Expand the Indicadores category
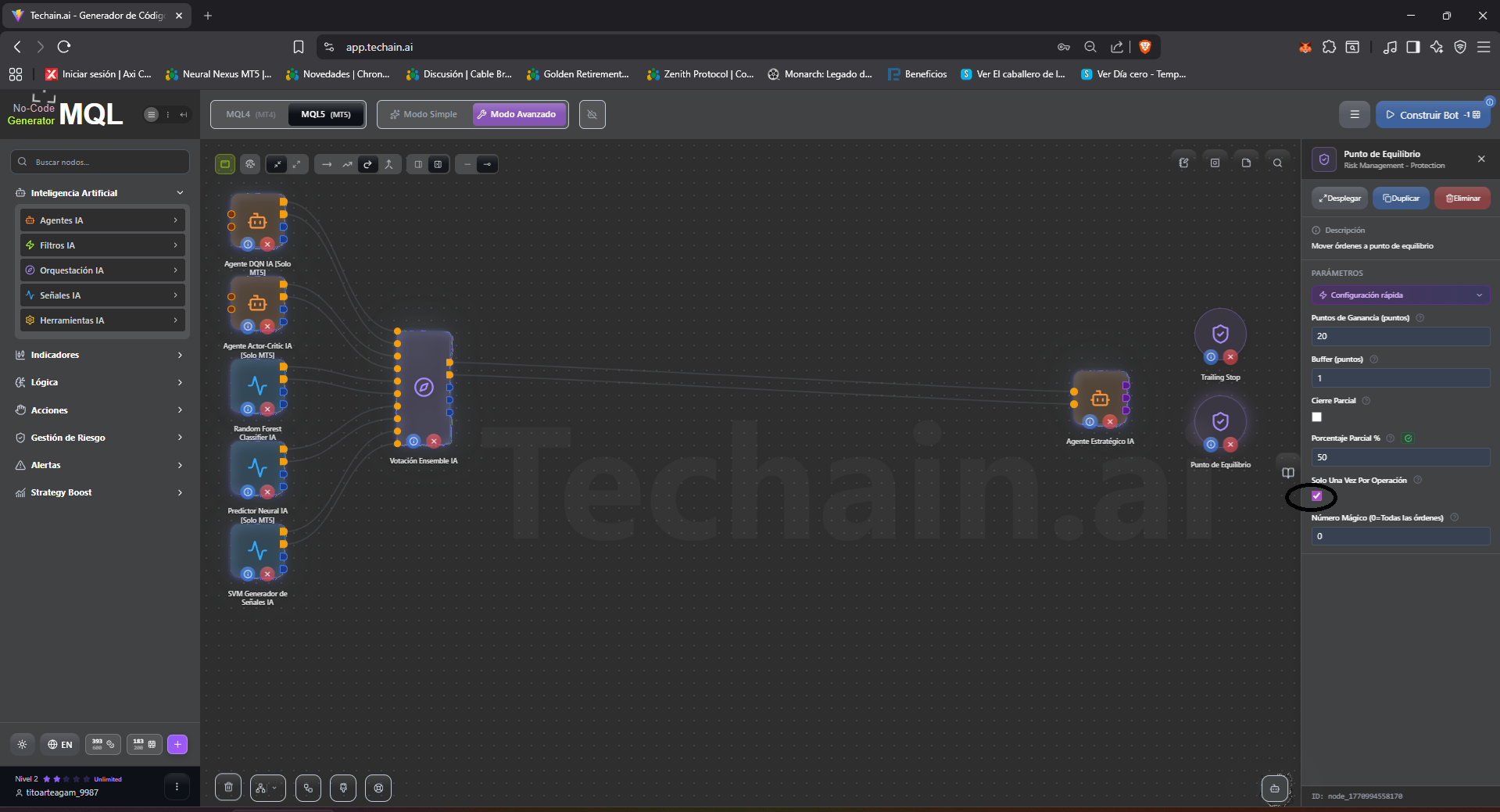Screen dimensions: 1500x812 tap(100, 355)
